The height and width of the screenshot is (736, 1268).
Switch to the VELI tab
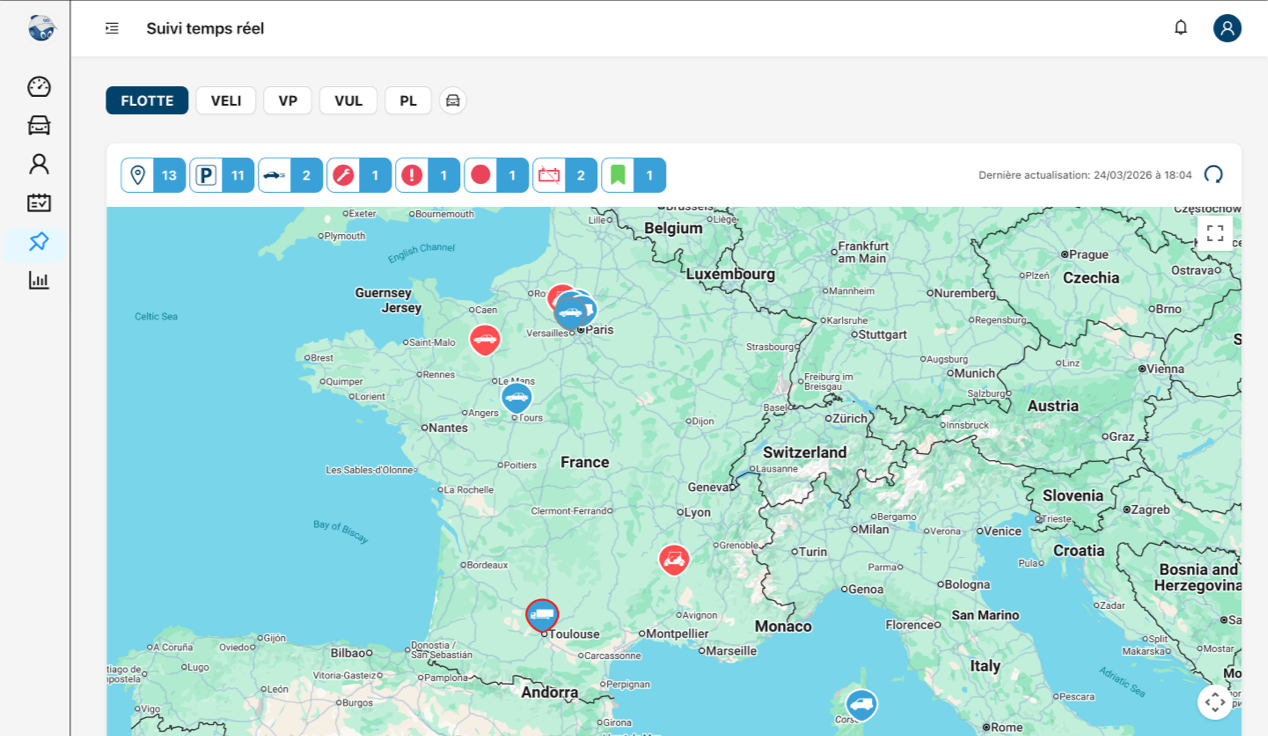coord(226,100)
